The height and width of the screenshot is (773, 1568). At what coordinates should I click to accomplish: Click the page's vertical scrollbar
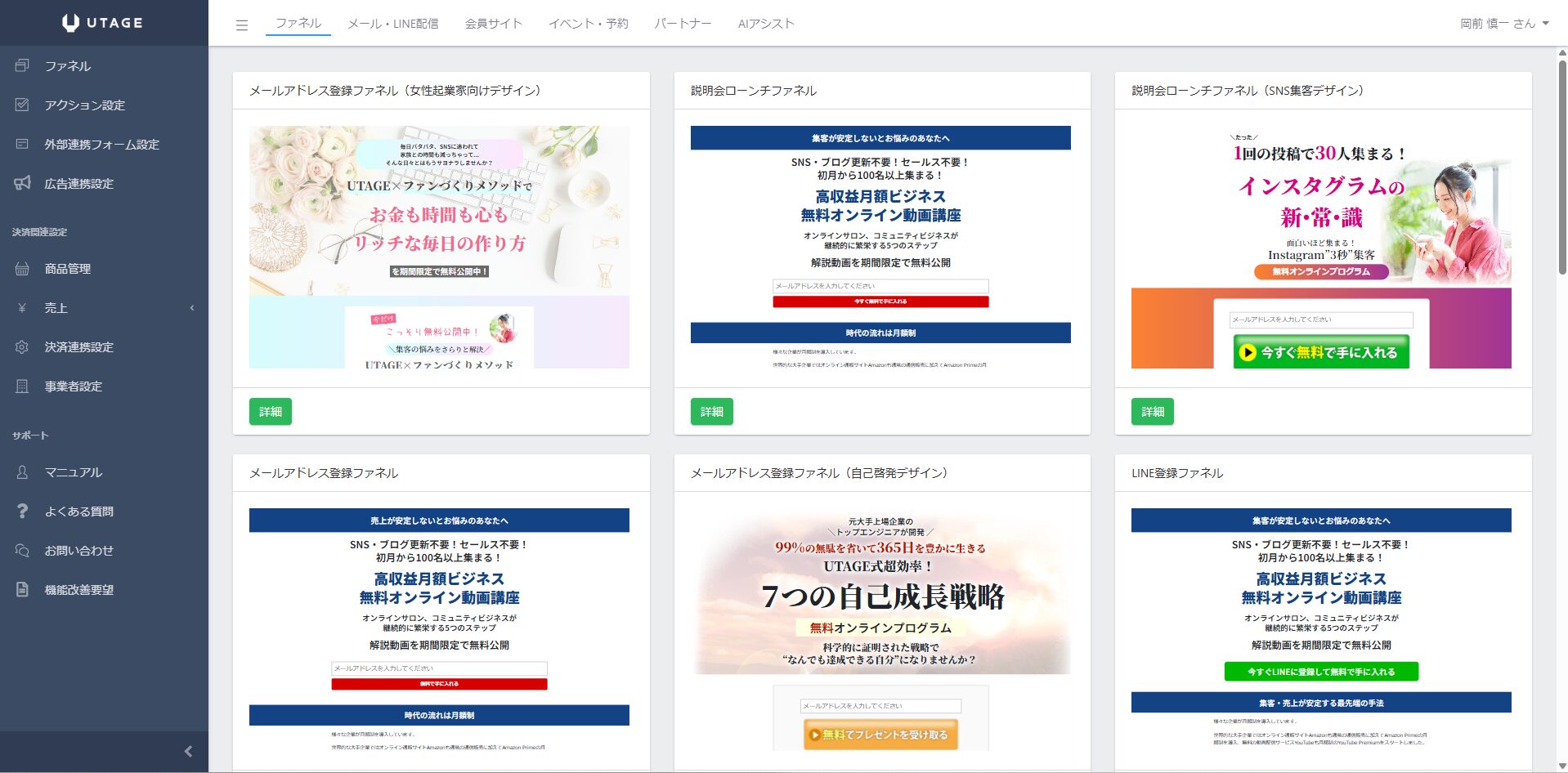[1561, 163]
